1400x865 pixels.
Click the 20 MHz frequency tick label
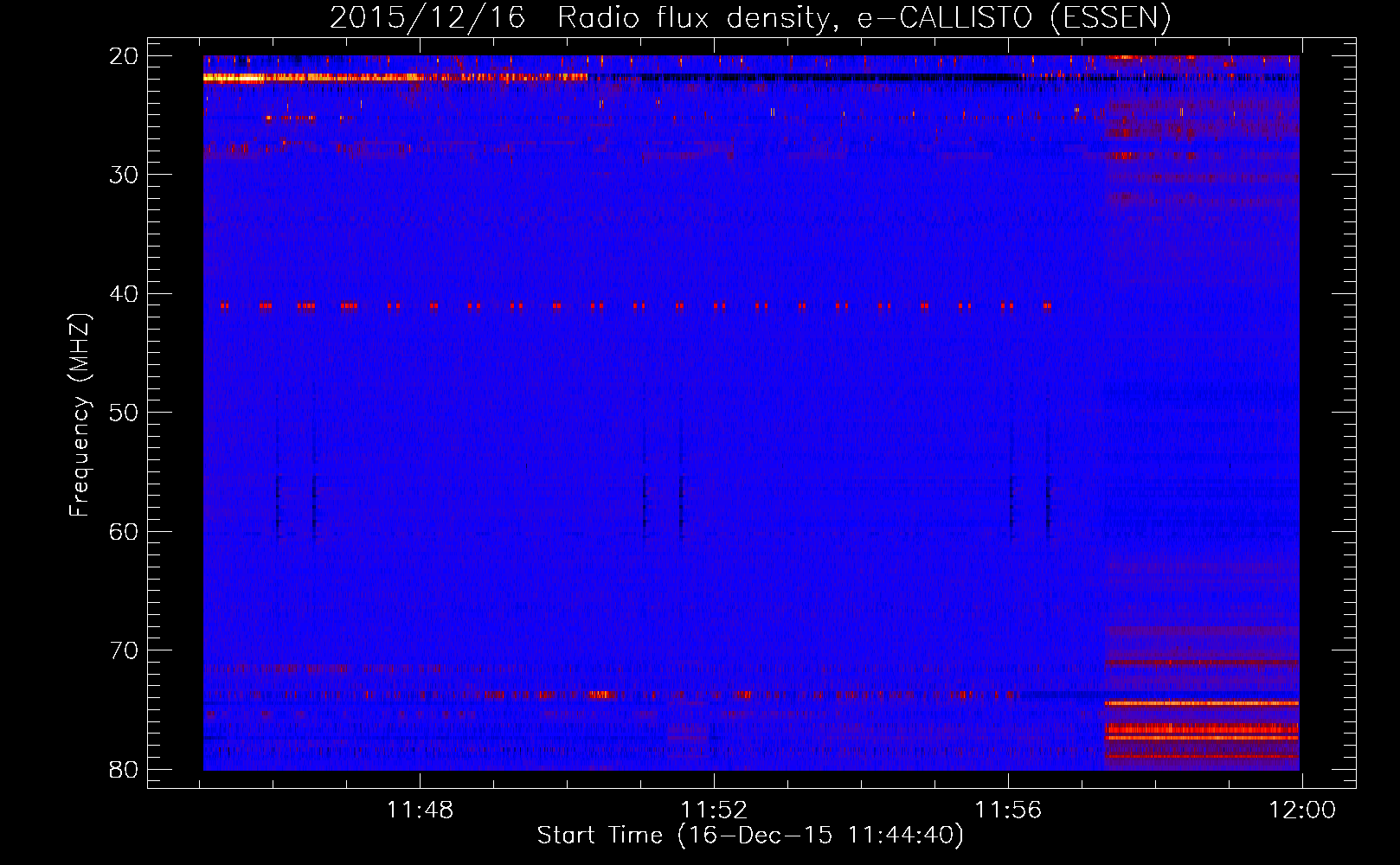125,56
